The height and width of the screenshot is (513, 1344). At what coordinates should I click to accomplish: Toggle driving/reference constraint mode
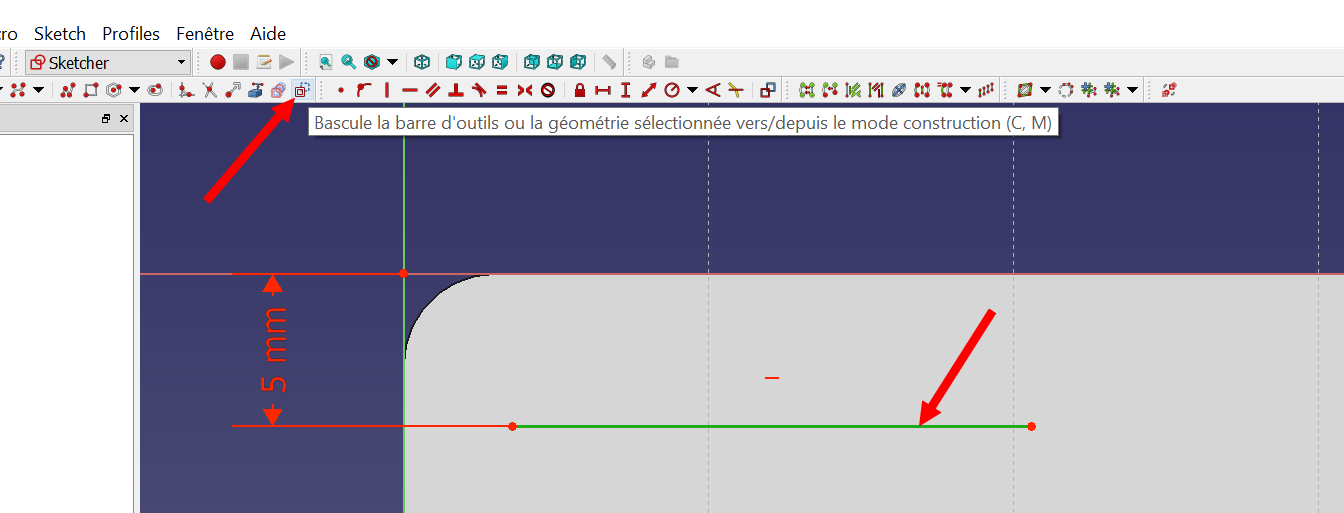[x=768, y=90]
